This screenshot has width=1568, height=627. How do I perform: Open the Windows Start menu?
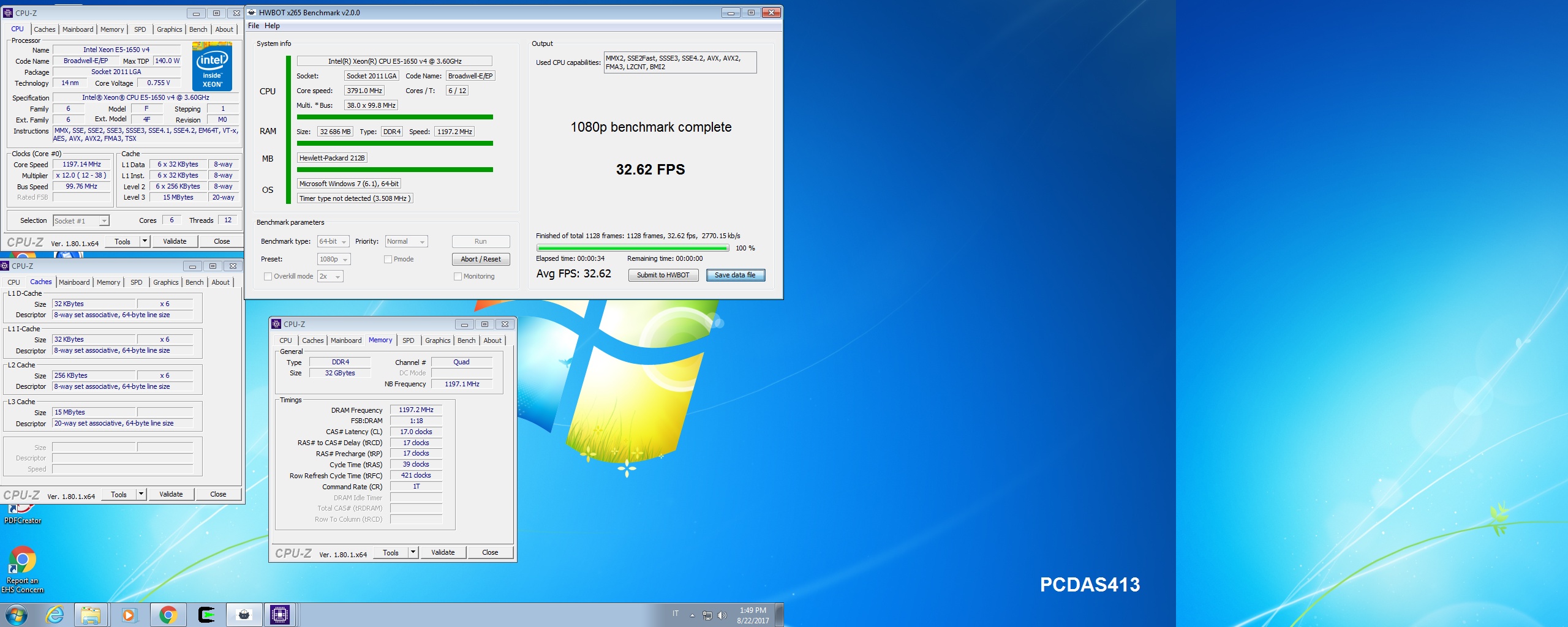click(x=17, y=615)
